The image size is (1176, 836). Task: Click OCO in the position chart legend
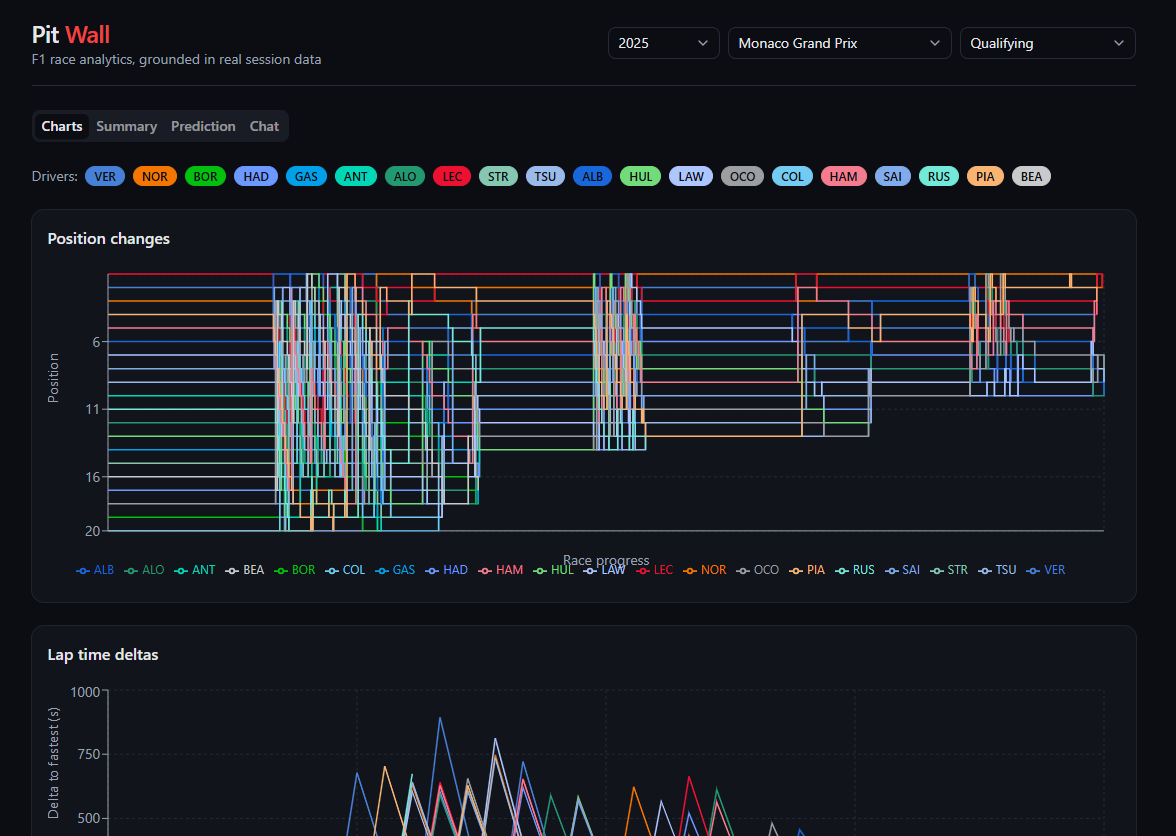pyautogui.click(x=758, y=570)
